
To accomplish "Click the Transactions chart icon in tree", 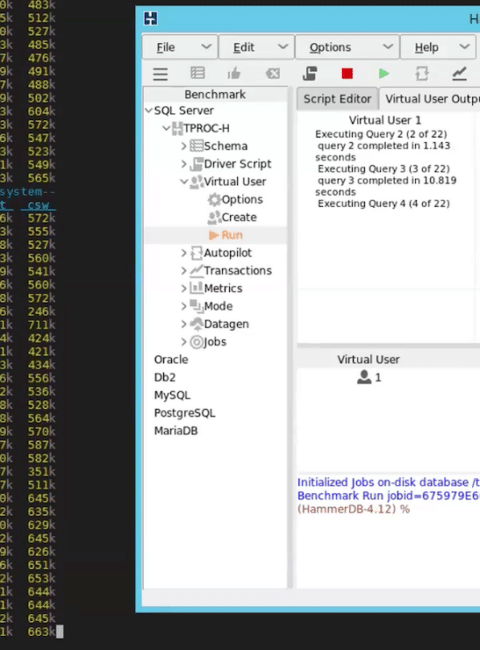I will (196, 271).
